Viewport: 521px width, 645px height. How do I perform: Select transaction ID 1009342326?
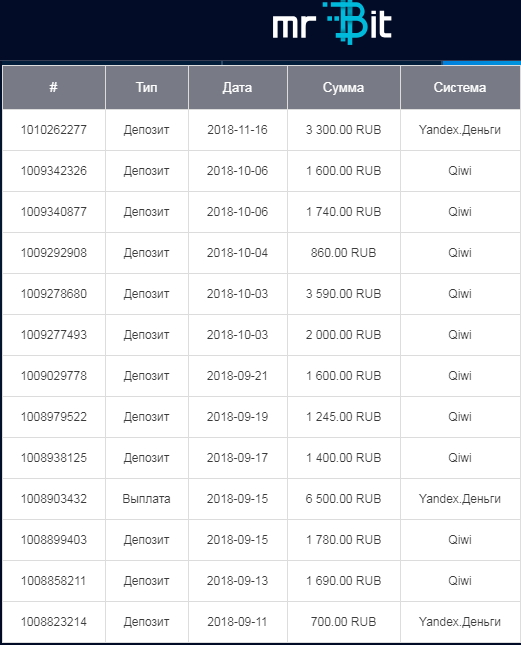(x=54, y=171)
